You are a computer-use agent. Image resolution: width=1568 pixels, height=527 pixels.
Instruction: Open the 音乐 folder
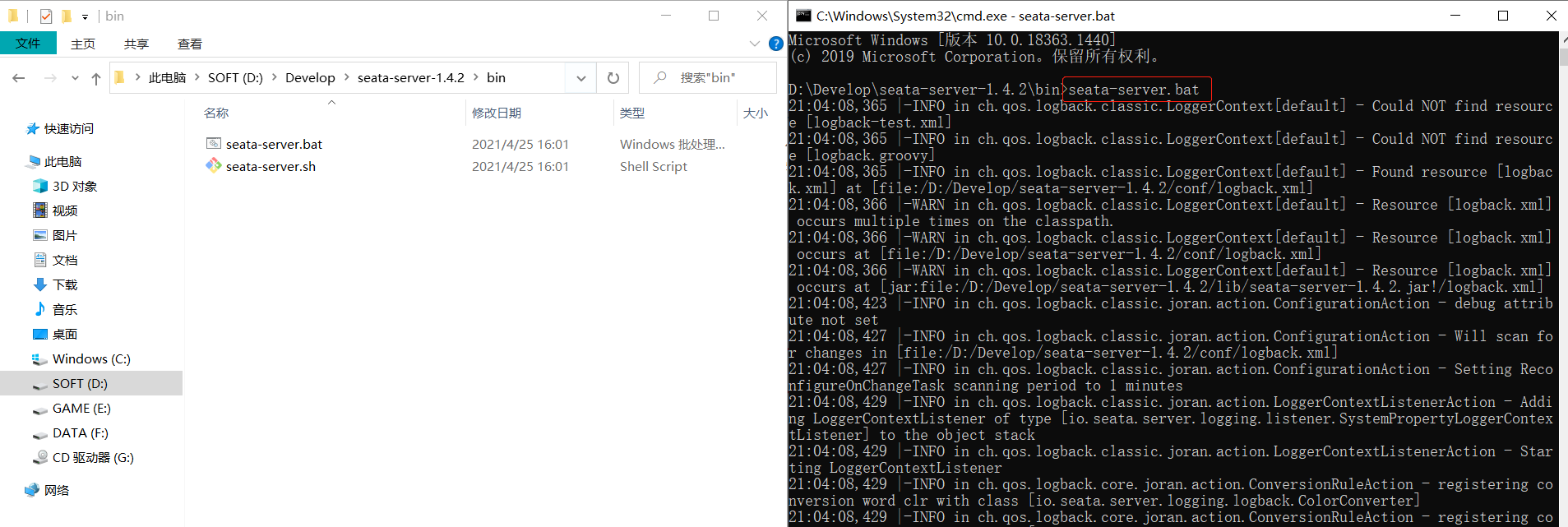pos(65,309)
